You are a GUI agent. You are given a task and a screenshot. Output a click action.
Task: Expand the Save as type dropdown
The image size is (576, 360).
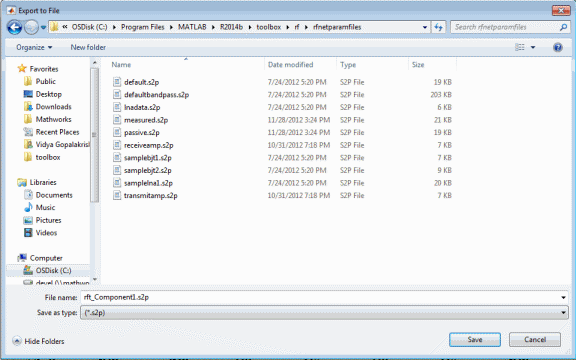point(324,313)
